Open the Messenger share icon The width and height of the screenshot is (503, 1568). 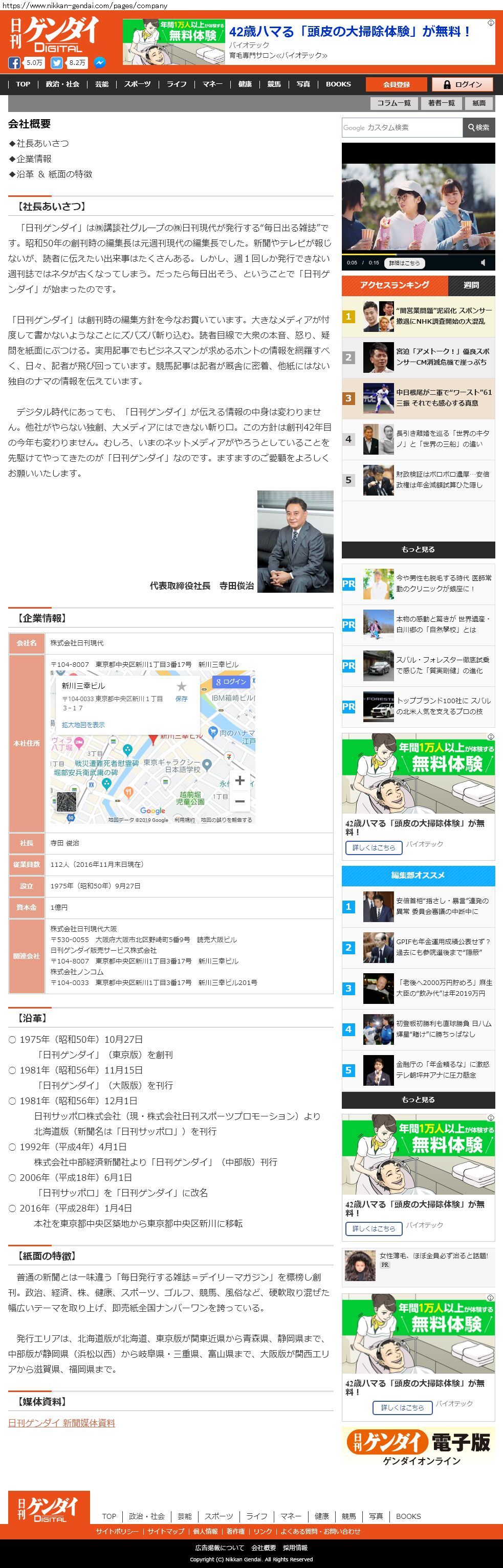coord(99,63)
